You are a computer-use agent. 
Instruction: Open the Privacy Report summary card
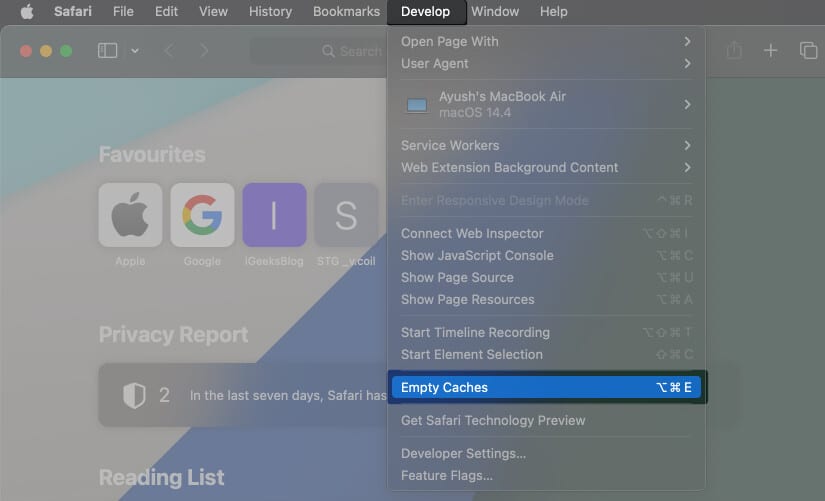(243, 395)
